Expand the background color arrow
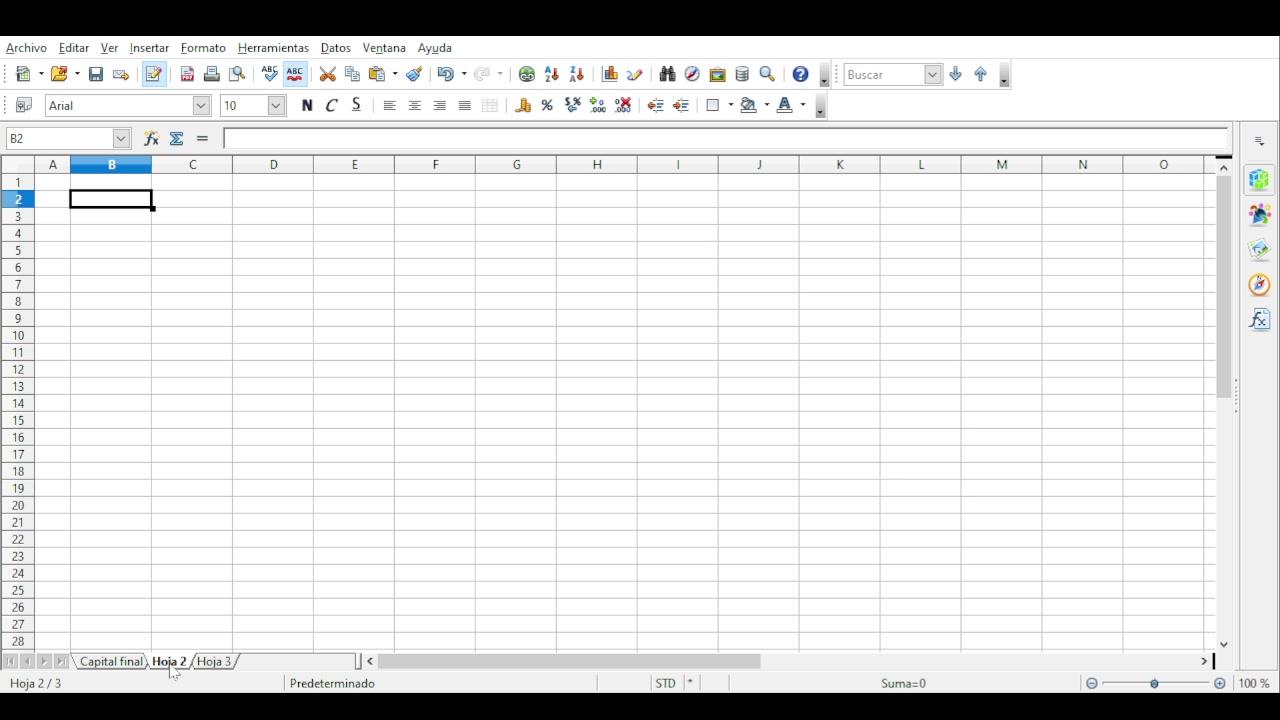 coord(767,105)
